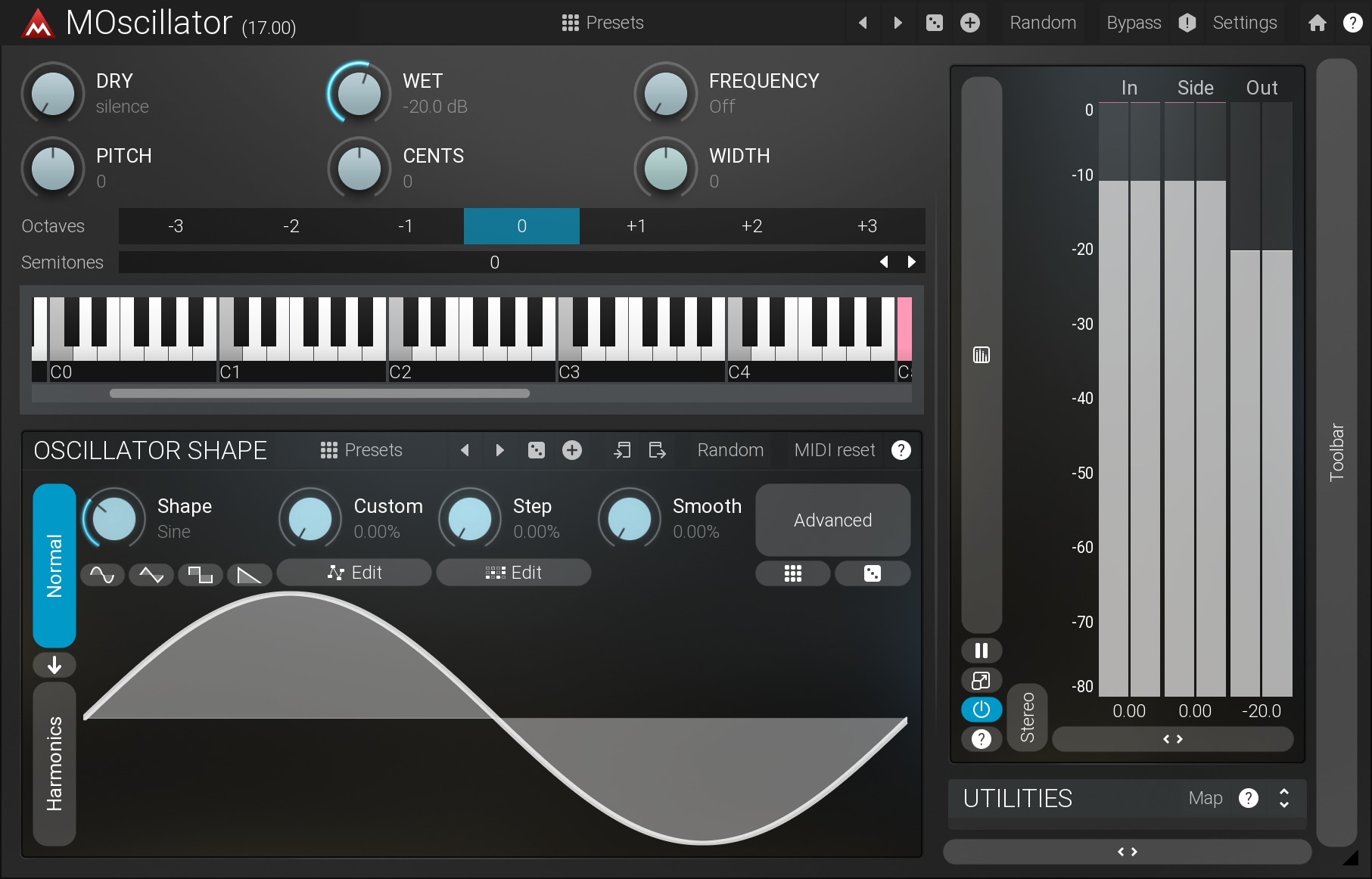Click the Advanced button
Screen dimensions: 1372x879
(x=832, y=520)
